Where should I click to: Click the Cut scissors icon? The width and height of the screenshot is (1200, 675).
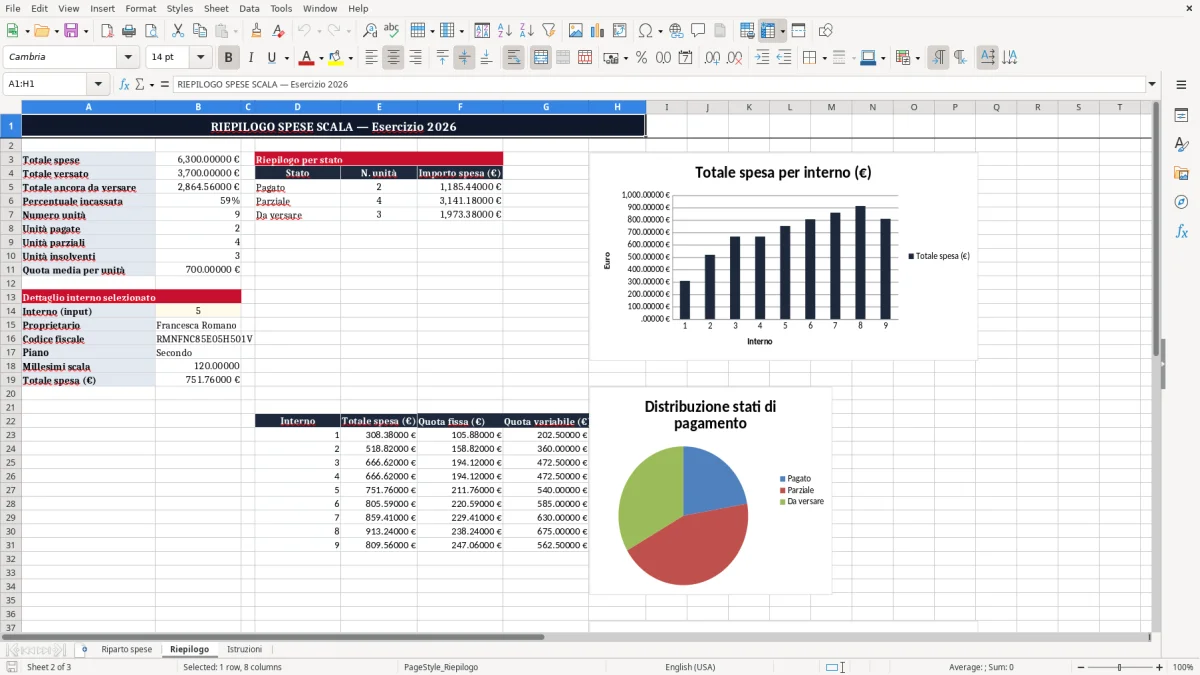pos(177,31)
